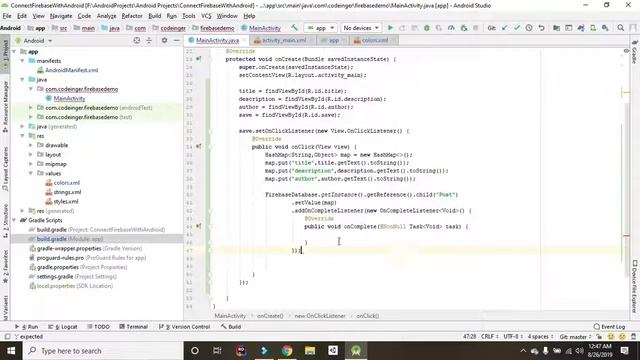Open Project panel settings gear icon
Screen dimensions: 640x360
click(164, 40)
